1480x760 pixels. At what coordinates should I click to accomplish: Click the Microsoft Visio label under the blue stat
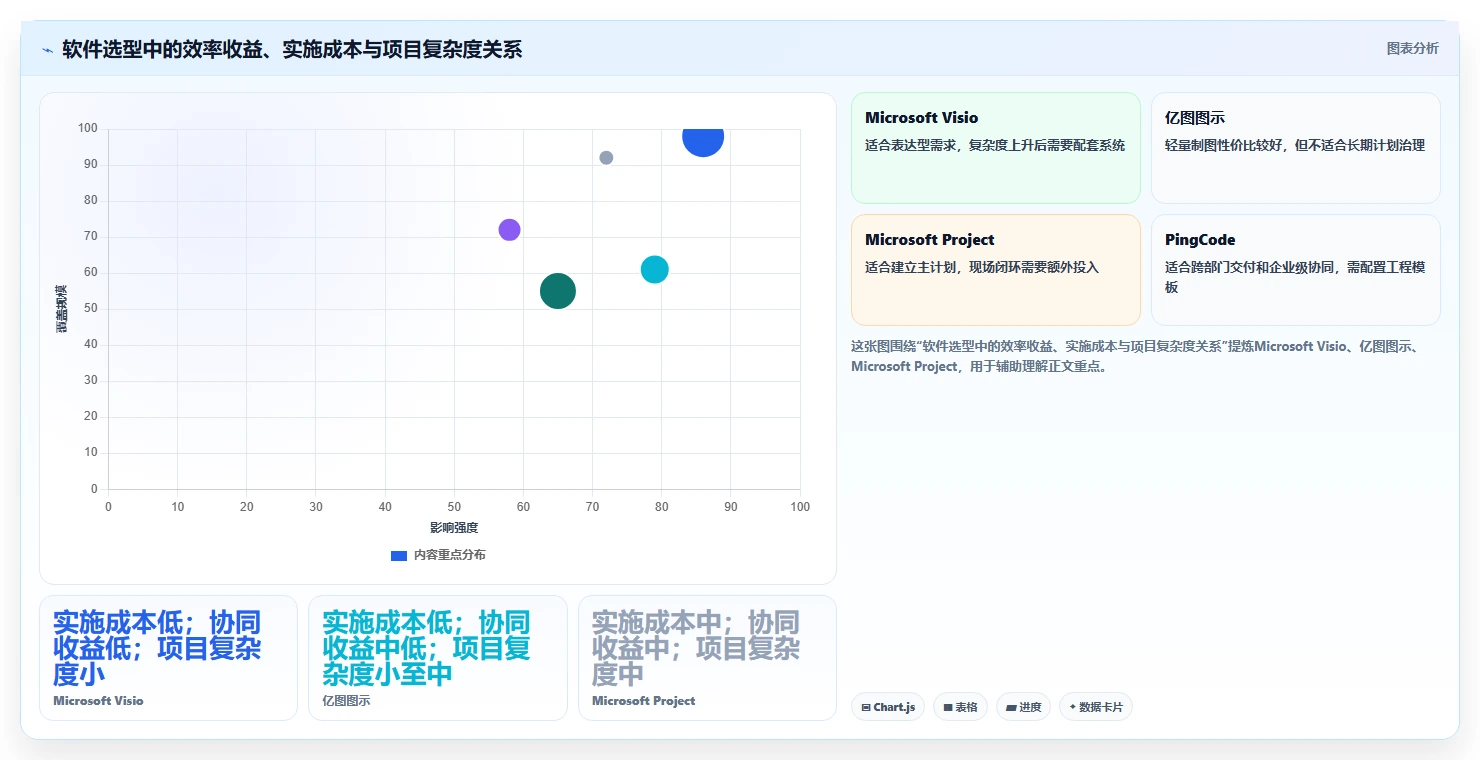pos(98,701)
